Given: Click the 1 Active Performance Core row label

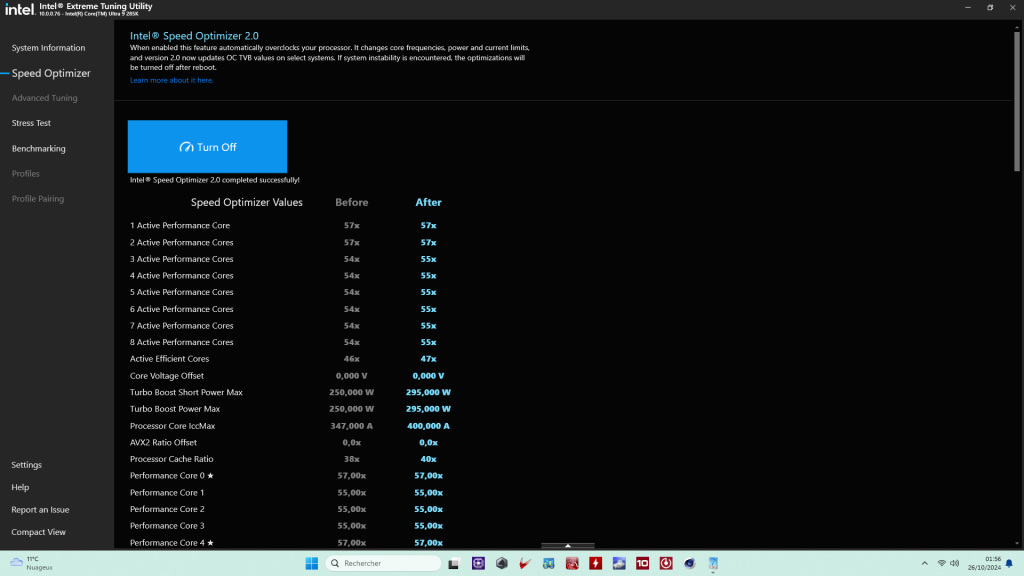Looking at the screenshot, I should click(x=180, y=225).
